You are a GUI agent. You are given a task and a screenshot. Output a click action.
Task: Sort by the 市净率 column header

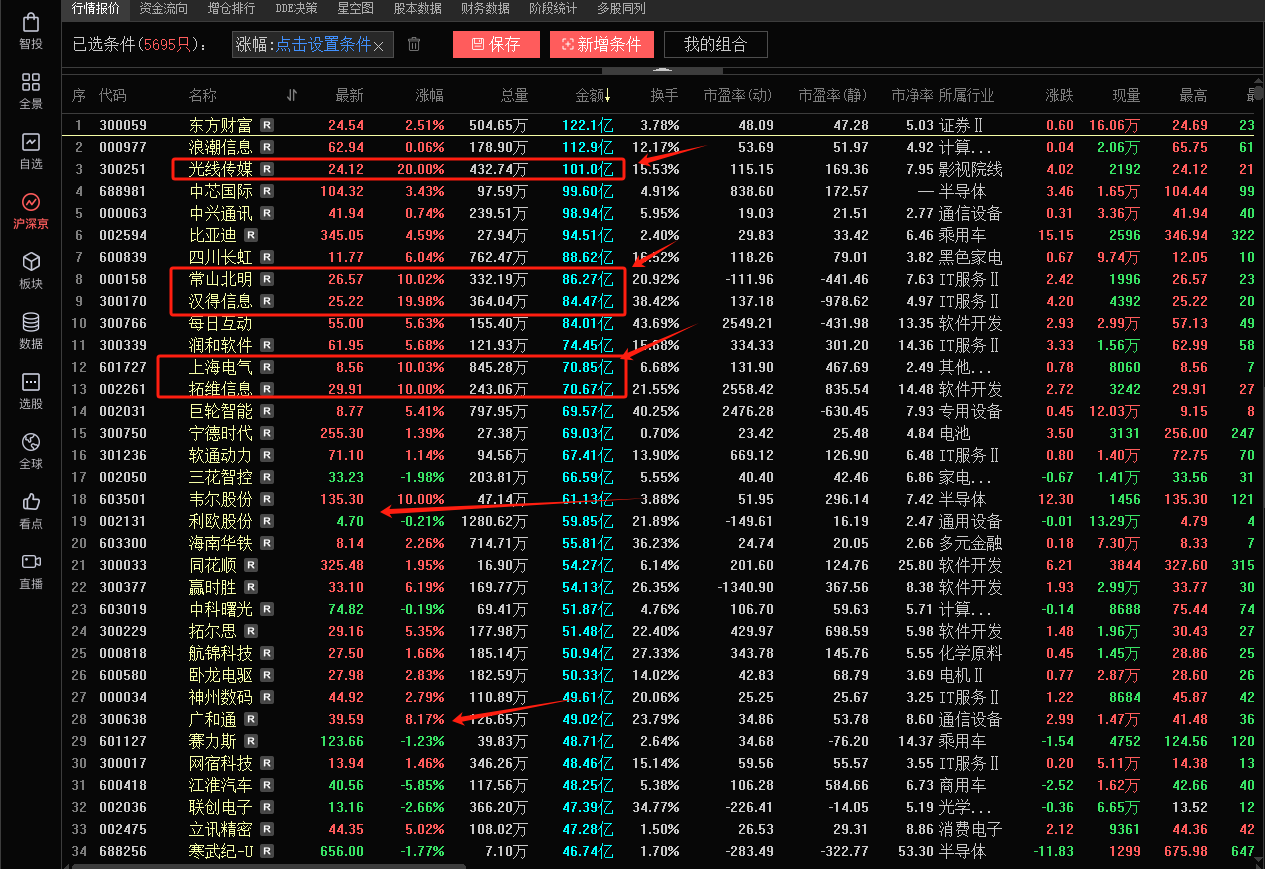pyautogui.click(x=912, y=95)
